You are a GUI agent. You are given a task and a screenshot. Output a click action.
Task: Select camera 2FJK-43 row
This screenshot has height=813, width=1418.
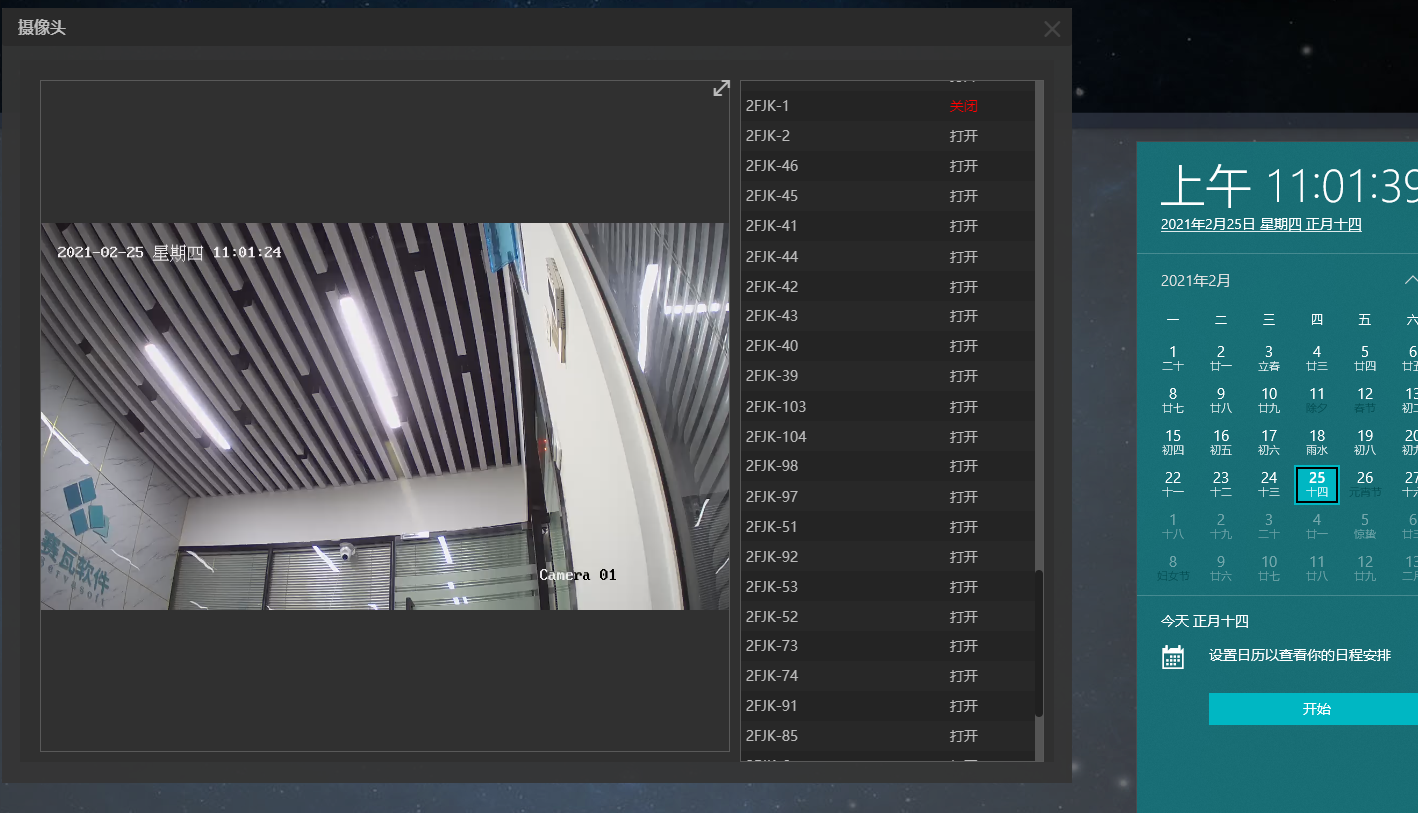[x=887, y=316]
